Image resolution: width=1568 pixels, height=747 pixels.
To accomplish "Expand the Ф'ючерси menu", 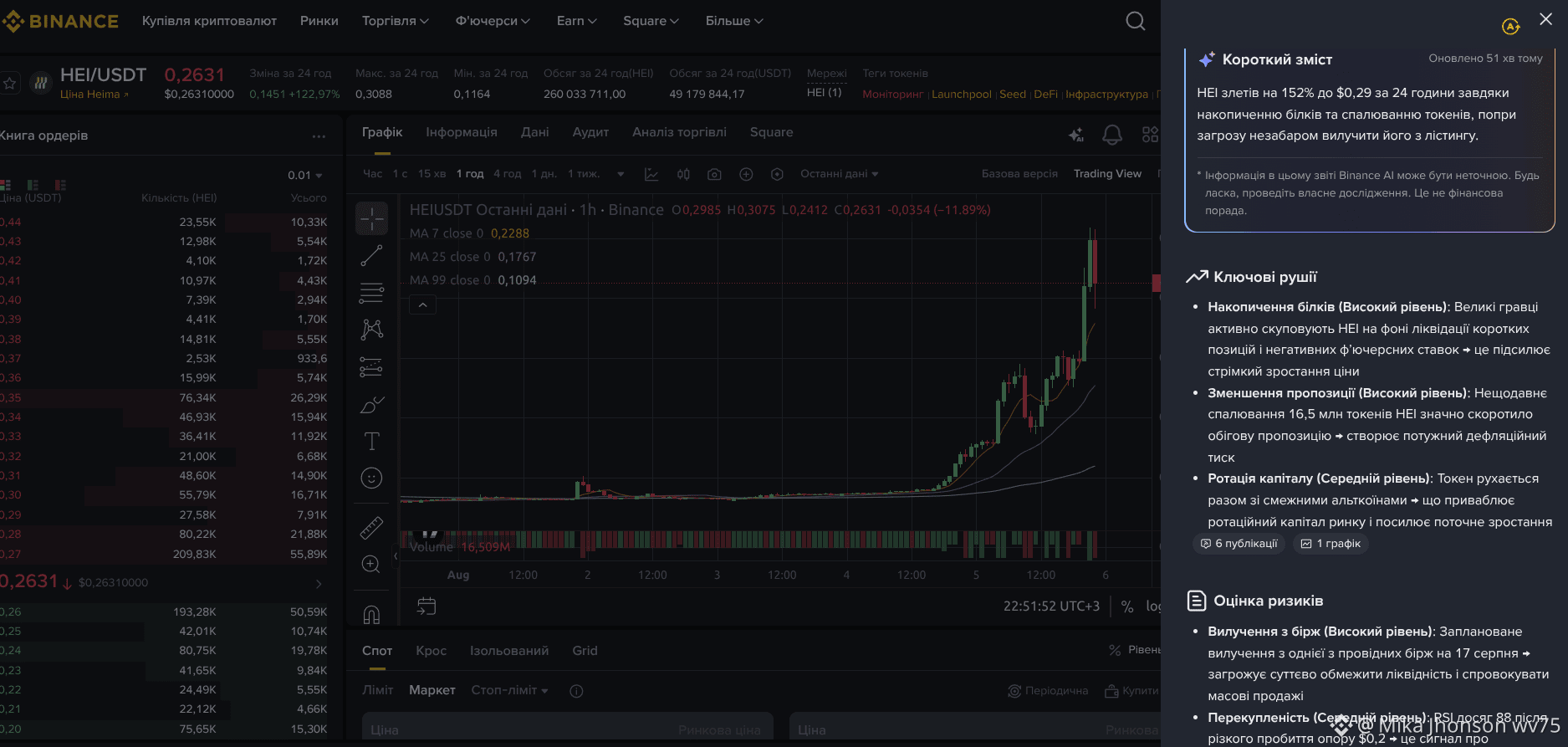I will (x=493, y=21).
